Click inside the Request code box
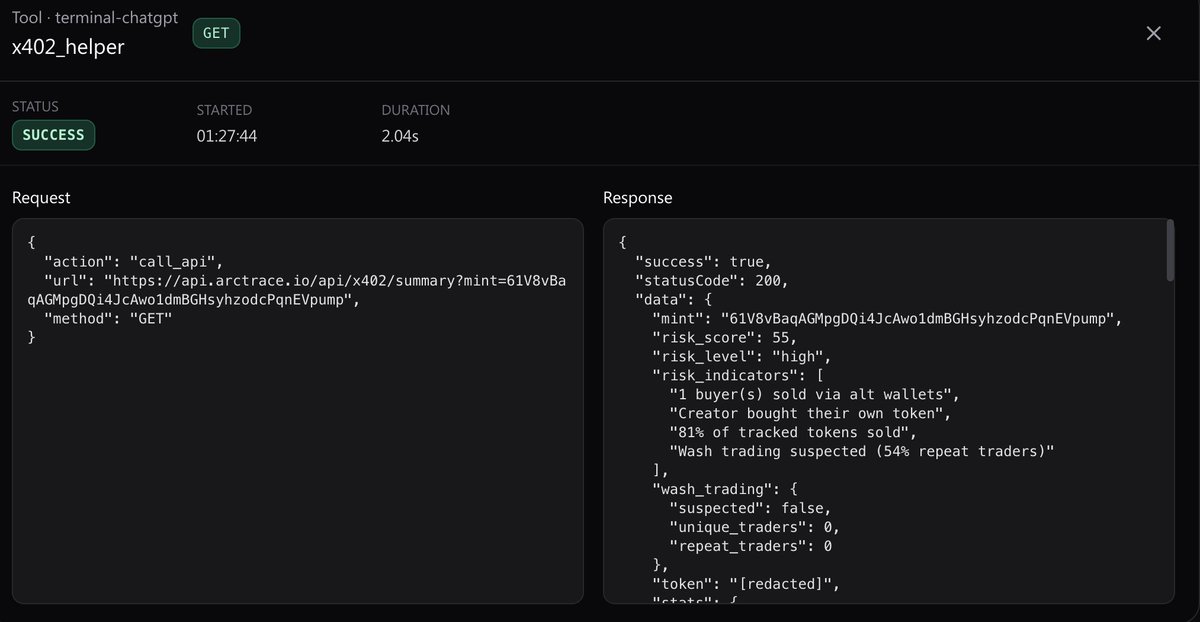The height and width of the screenshot is (622, 1200). pyautogui.click(x=297, y=411)
